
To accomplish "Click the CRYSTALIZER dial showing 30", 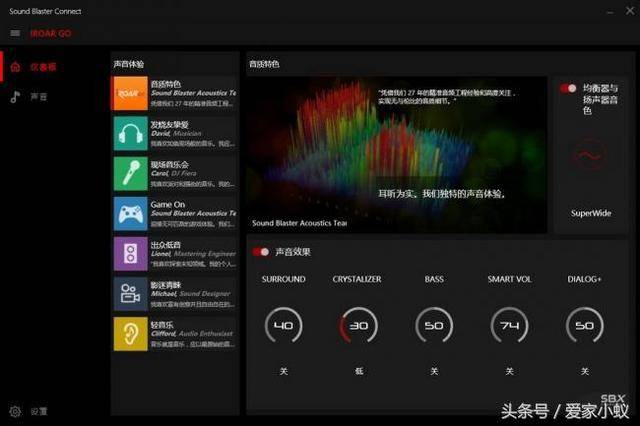I will (358, 326).
